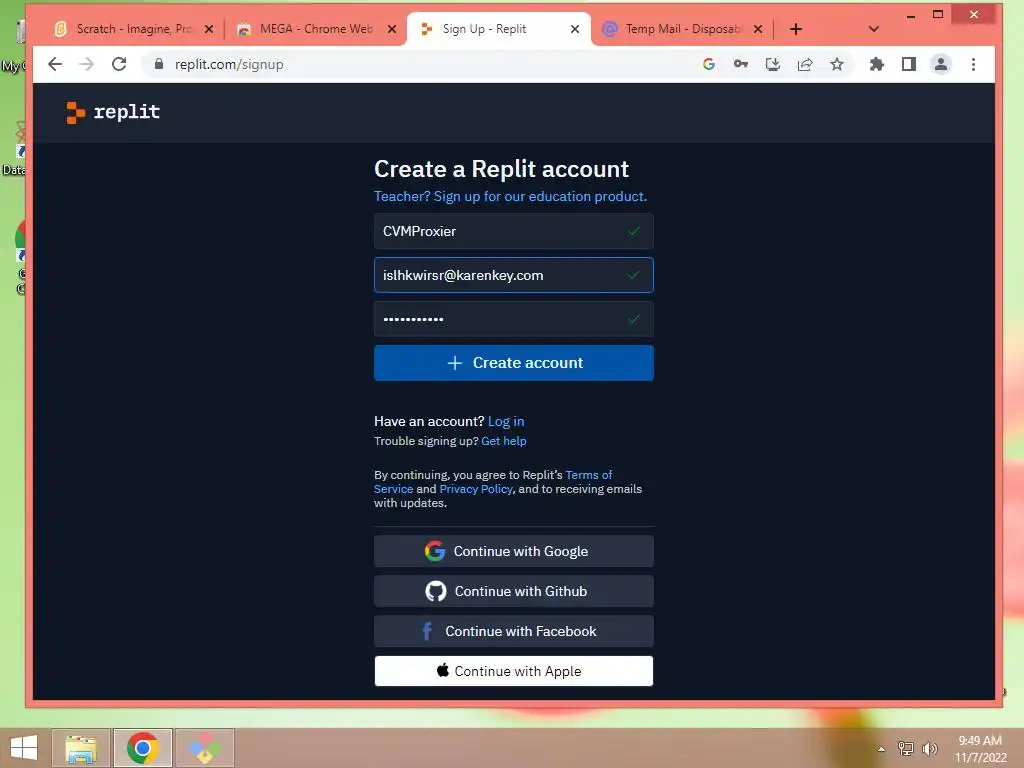The image size is (1024, 768).
Task: View site security lock icon
Action: click(158, 64)
